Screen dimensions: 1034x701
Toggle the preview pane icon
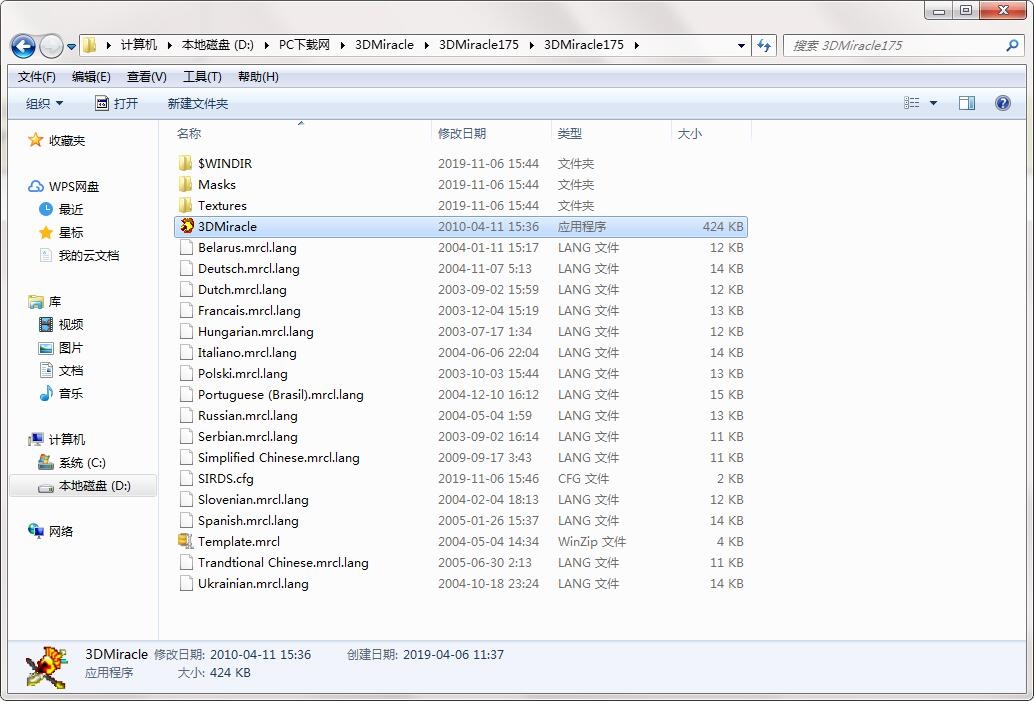pos(967,103)
